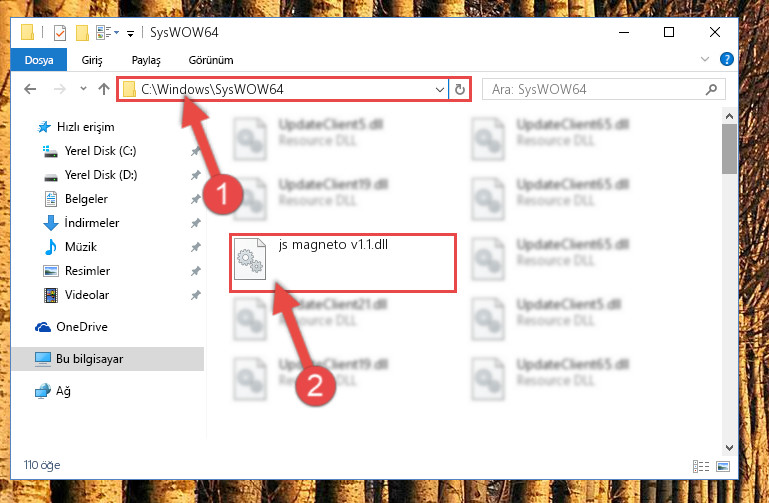This screenshot has width=769, height=503.
Task: Unpin Belgeler from quick access
Action: (196, 199)
